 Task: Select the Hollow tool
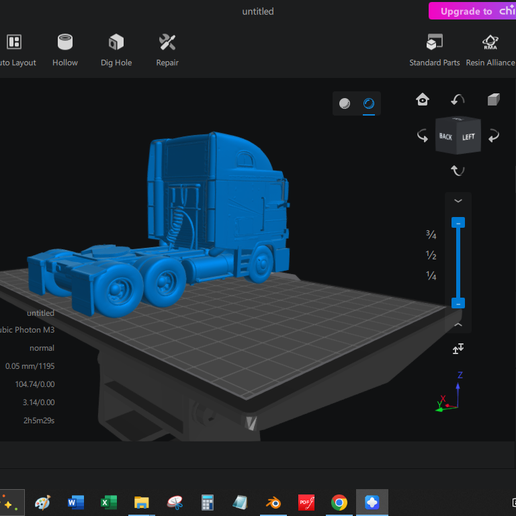[65, 50]
